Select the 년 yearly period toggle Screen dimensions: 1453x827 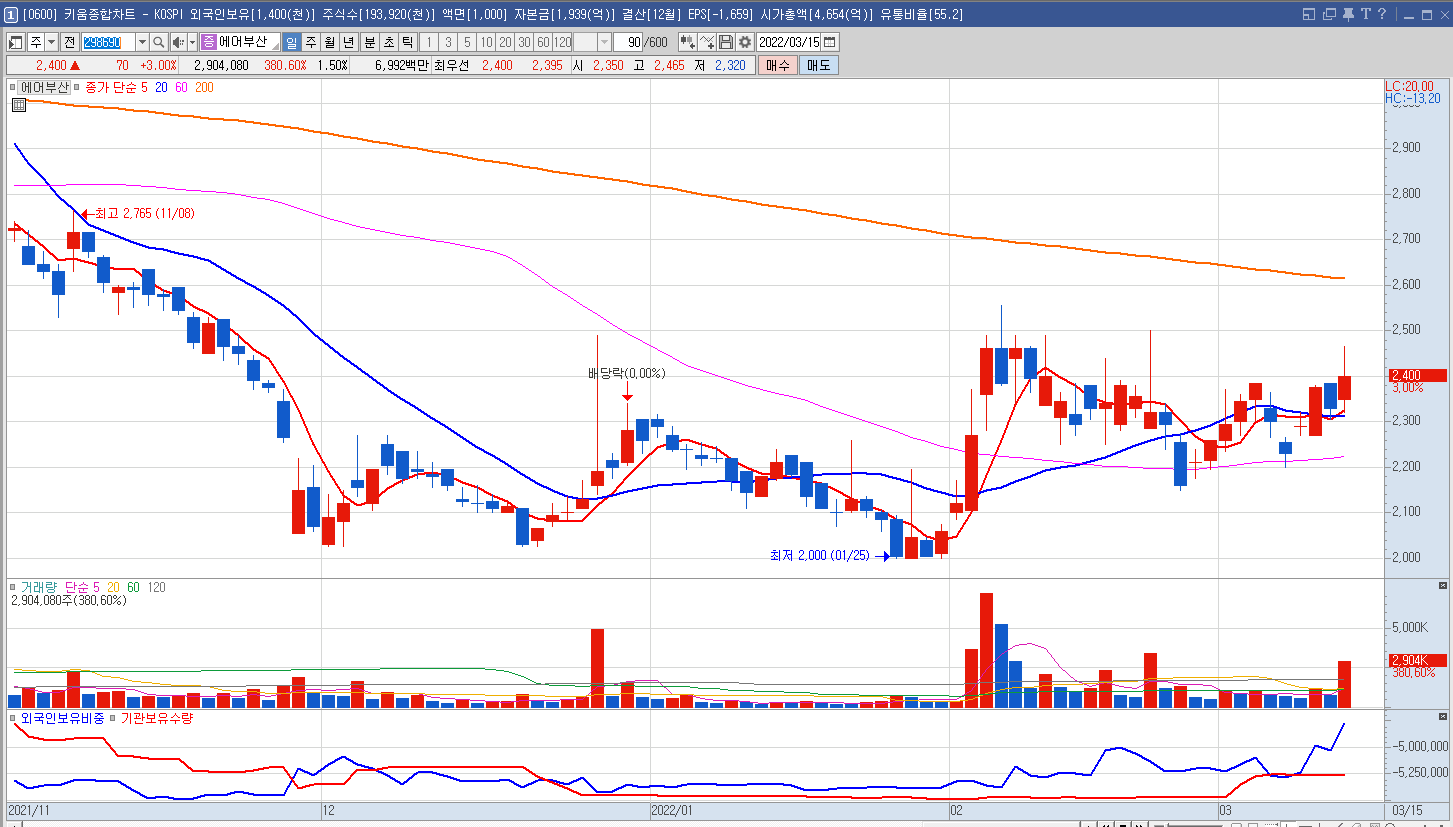tap(348, 42)
